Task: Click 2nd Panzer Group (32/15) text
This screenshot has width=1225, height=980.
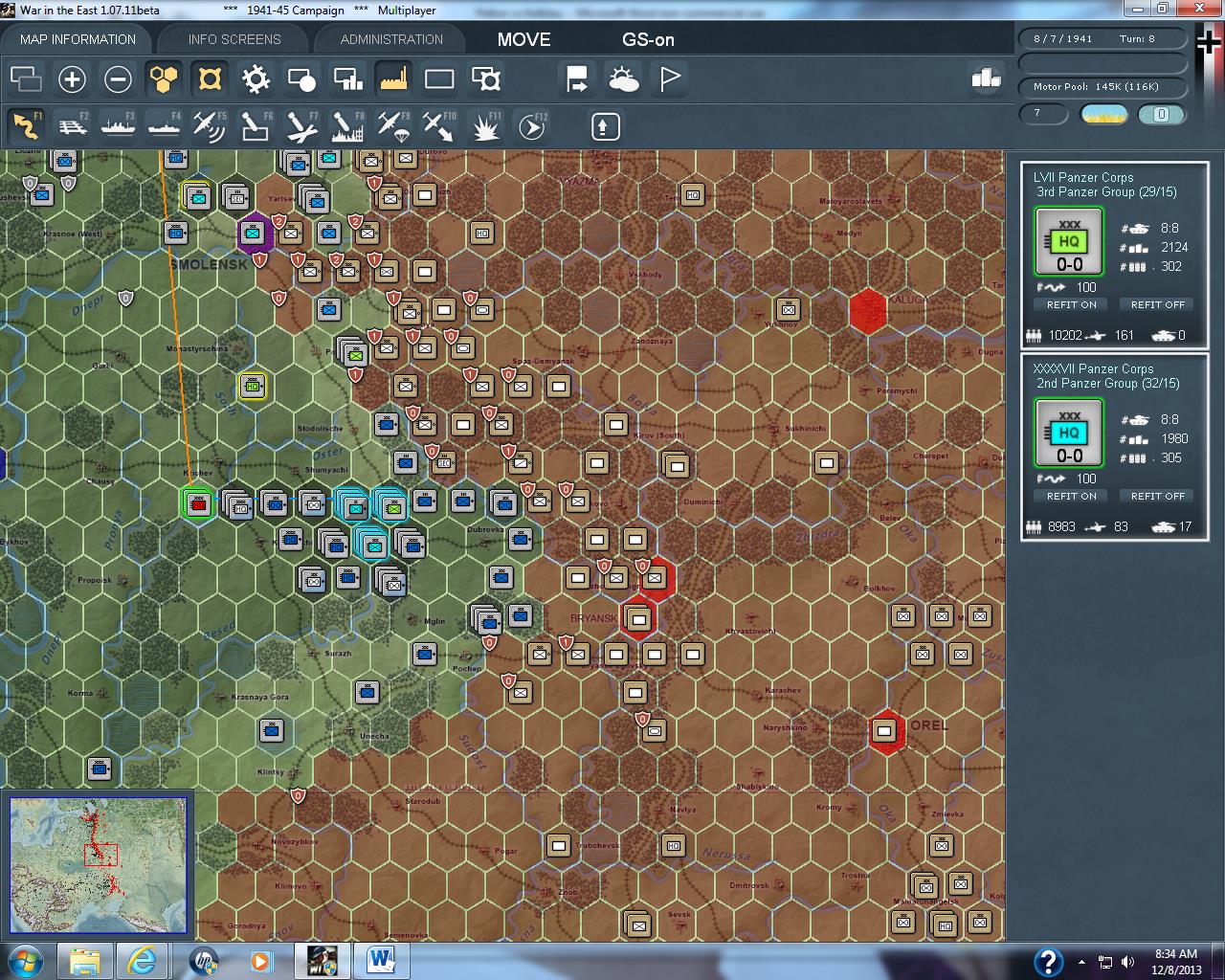Action: tap(1108, 383)
